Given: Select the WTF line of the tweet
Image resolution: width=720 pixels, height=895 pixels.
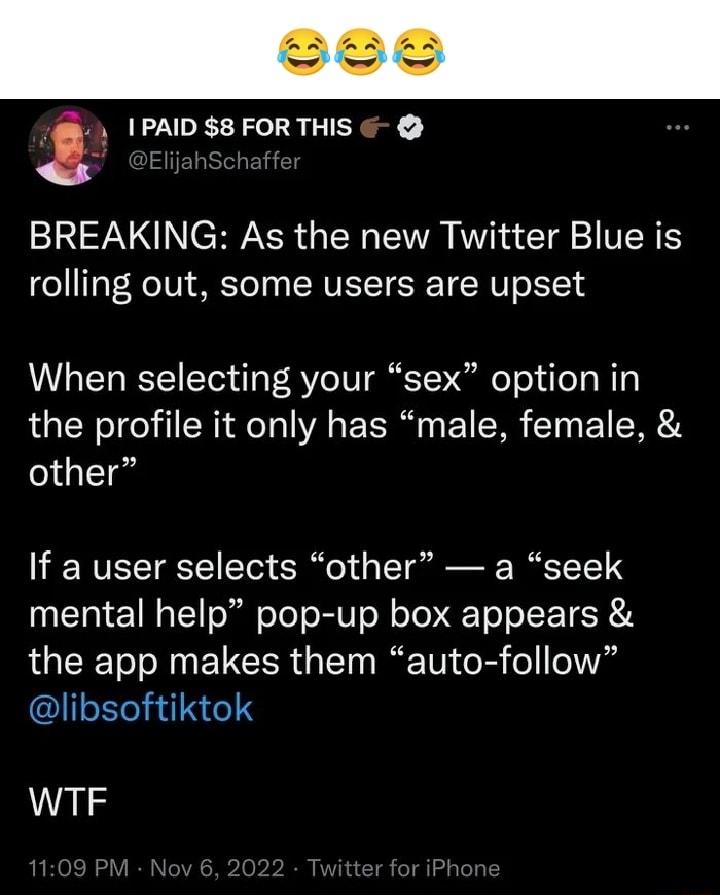Looking at the screenshot, I should (66, 798).
